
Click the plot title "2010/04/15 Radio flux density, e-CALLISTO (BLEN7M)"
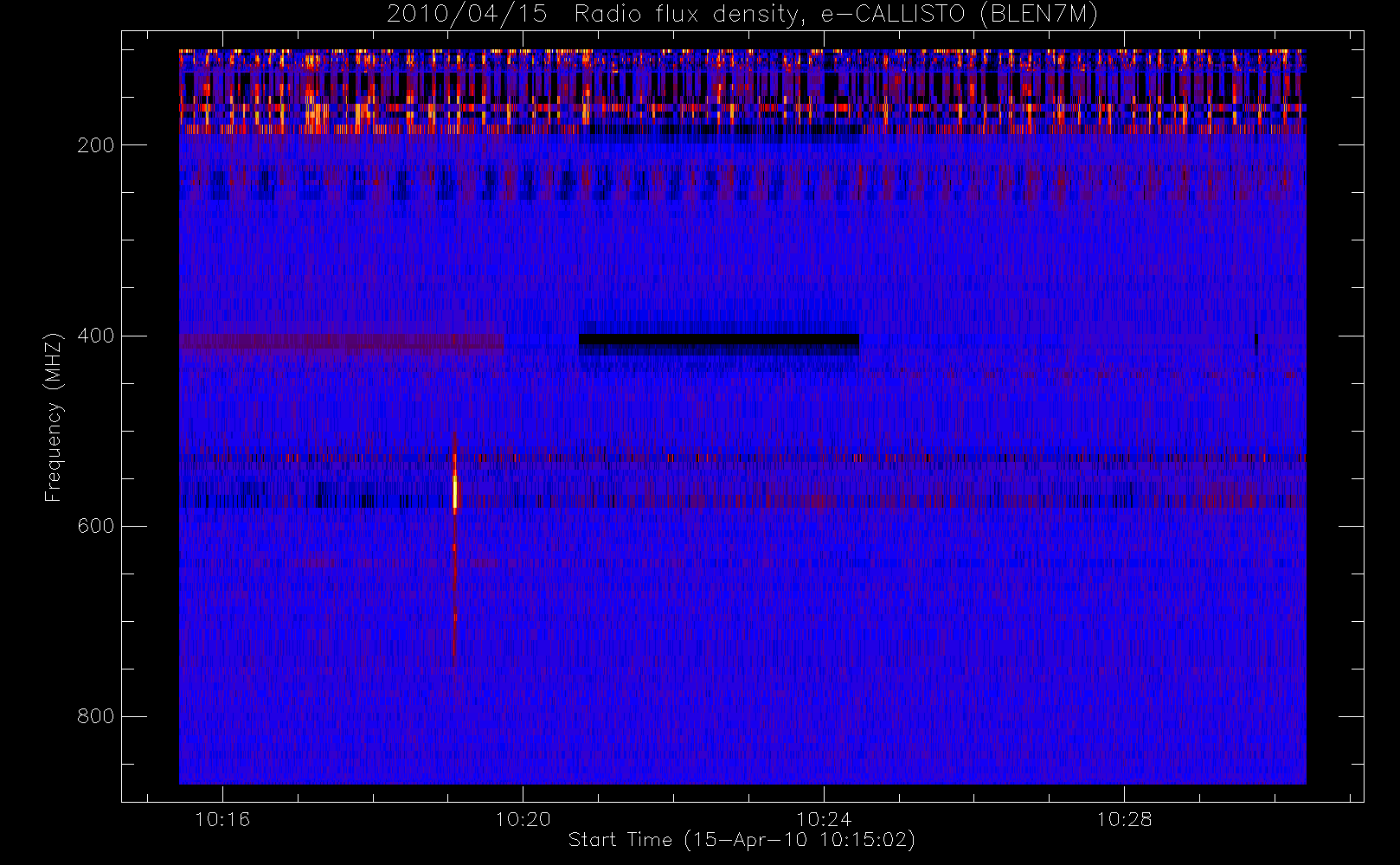pos(742,15)
